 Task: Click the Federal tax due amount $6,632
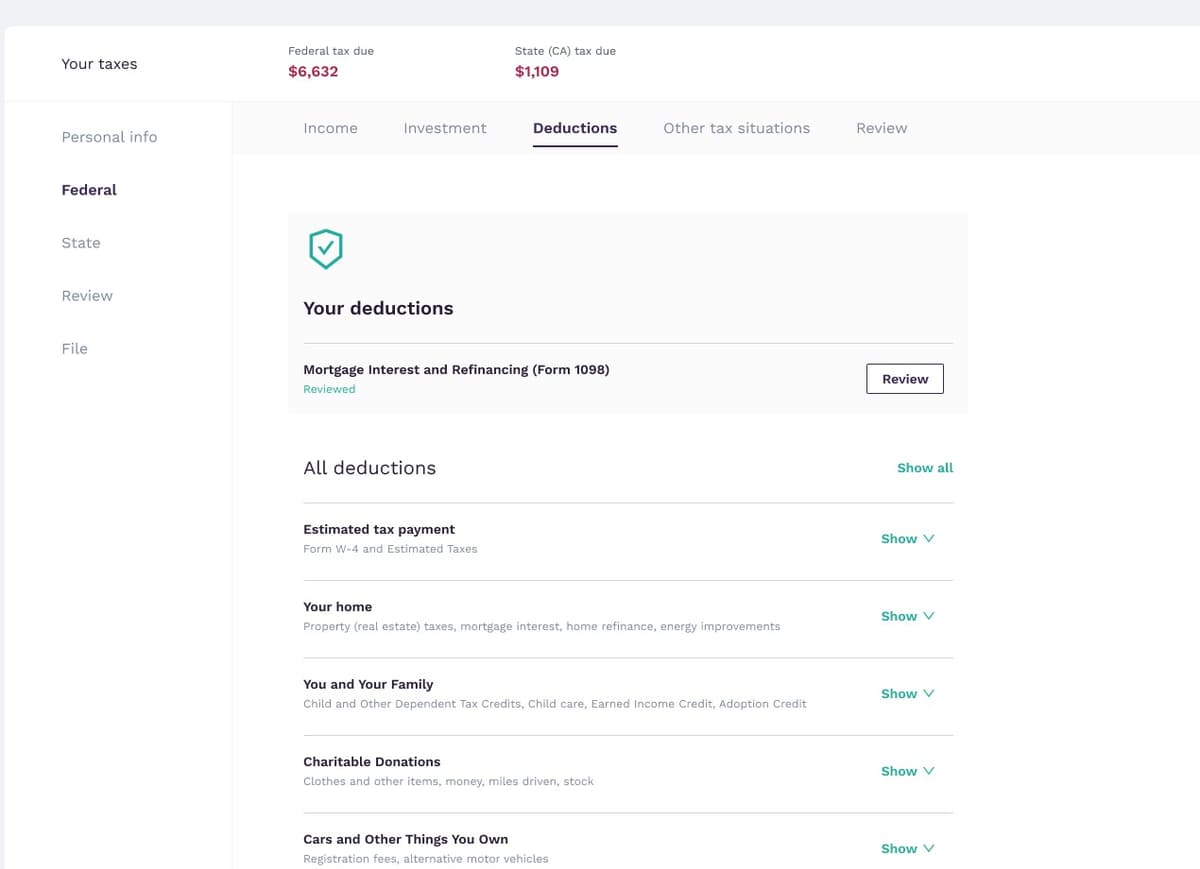pyautogui.click(x=313, y=72)
